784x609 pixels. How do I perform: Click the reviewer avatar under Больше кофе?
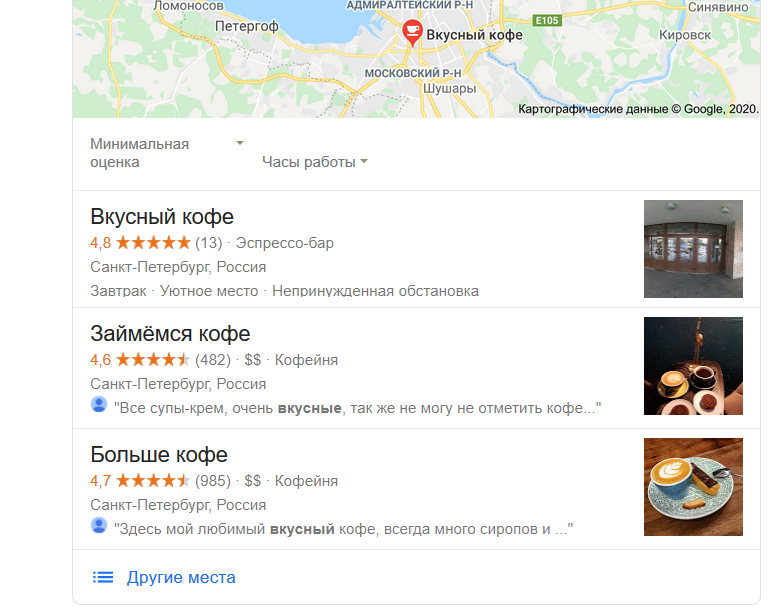coord(99,526)
